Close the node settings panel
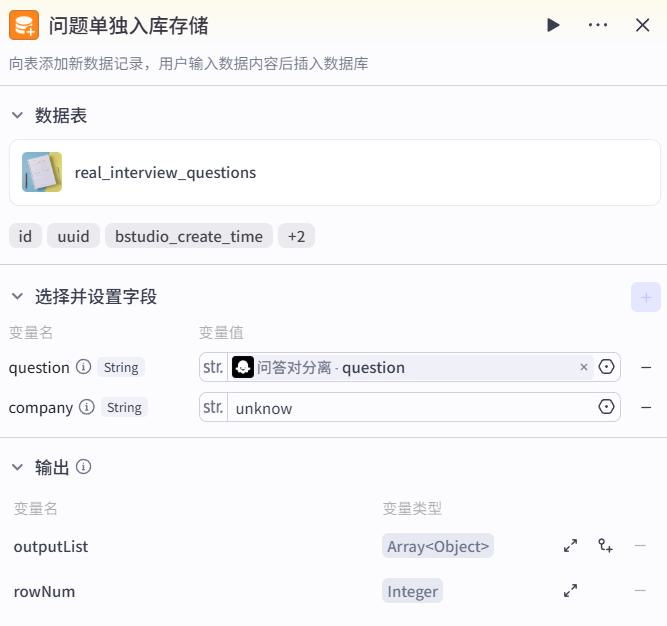The width and height of the screenshot is (667, 626). 642,25
